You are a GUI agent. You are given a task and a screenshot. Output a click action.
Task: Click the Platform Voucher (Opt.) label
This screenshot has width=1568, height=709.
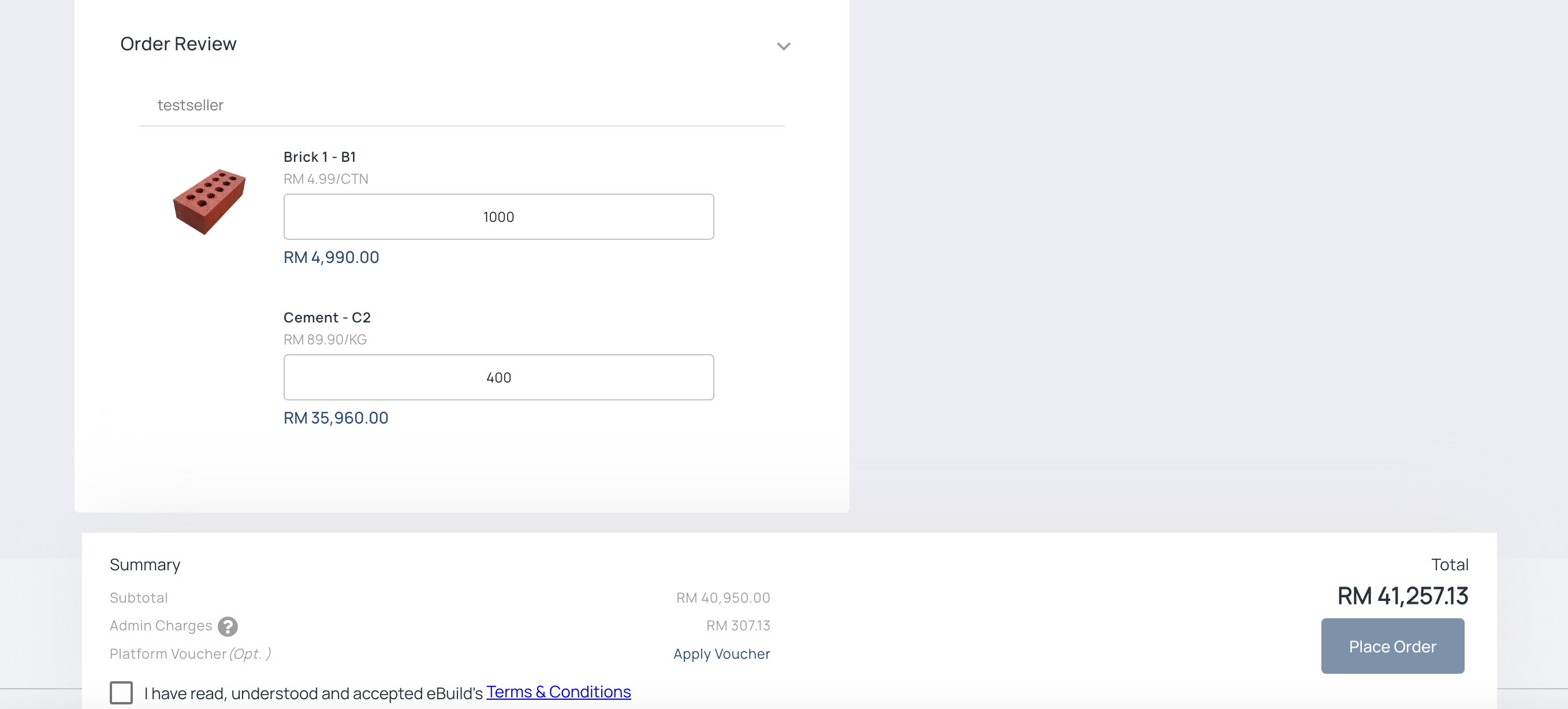190,654
